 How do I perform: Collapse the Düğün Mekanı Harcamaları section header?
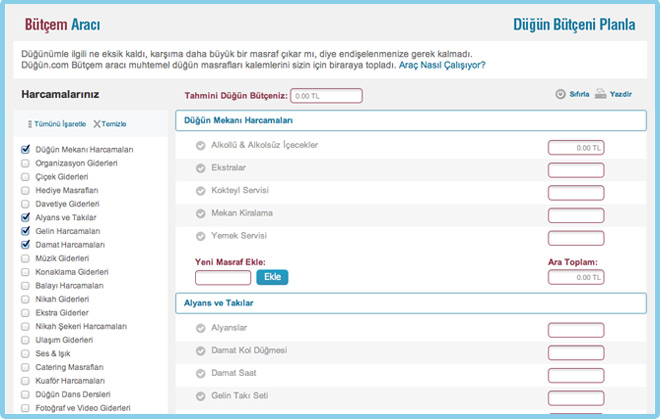coord(410,120)
